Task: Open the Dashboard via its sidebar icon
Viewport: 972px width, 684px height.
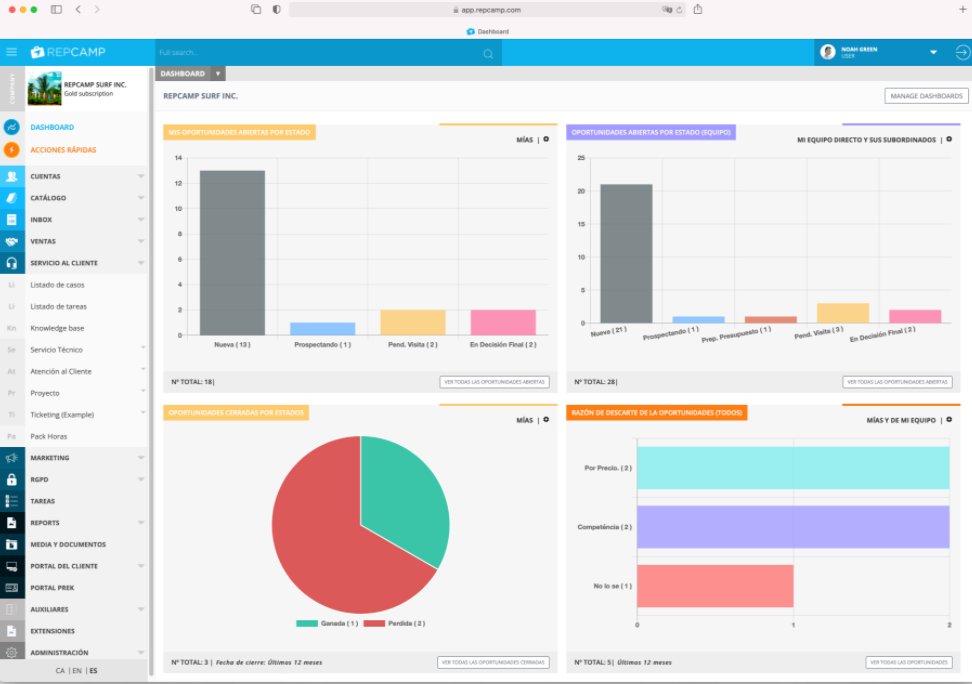Action: pos(11,127)
